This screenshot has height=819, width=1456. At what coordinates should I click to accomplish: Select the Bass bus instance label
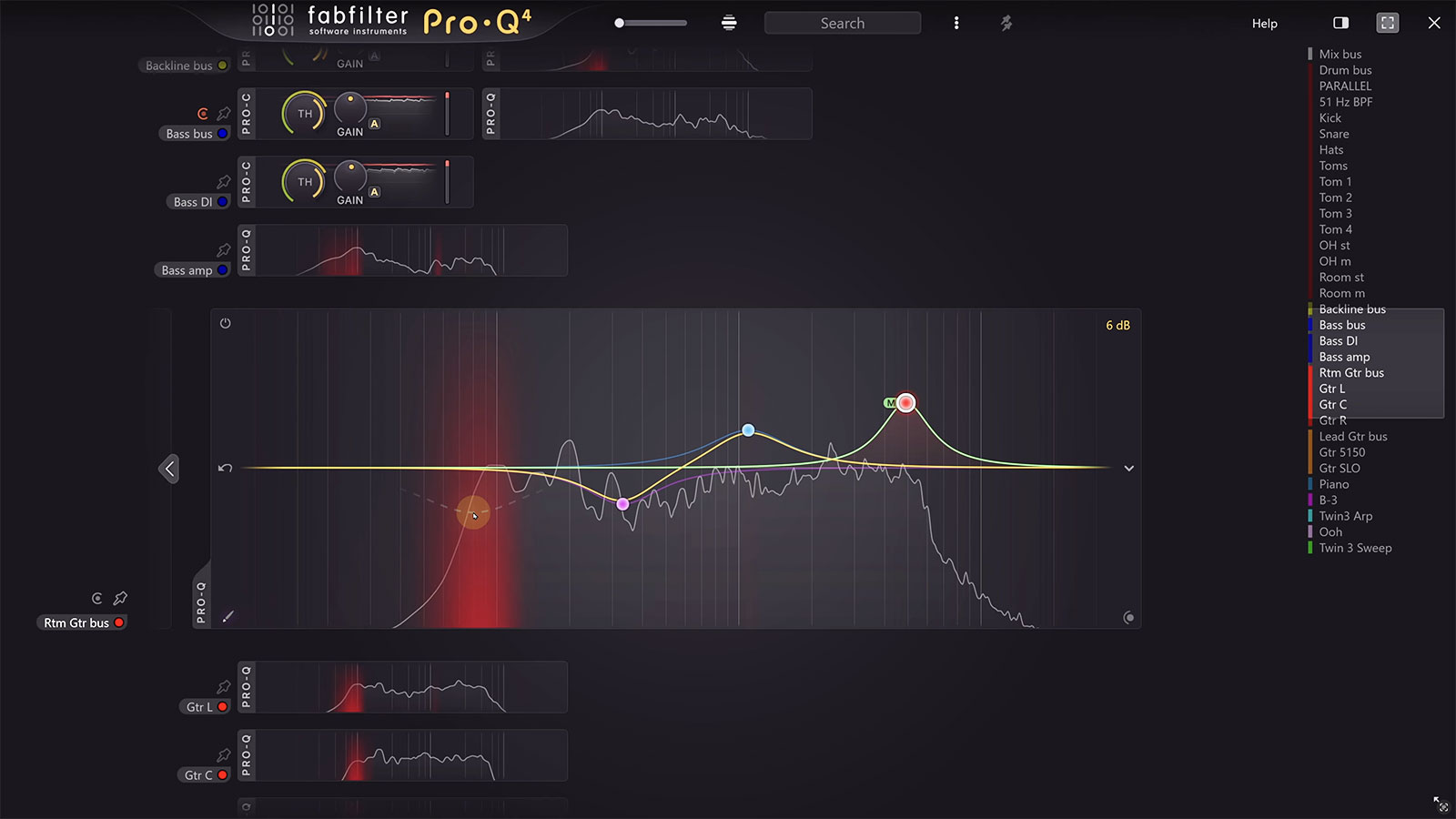click(196, 134)
